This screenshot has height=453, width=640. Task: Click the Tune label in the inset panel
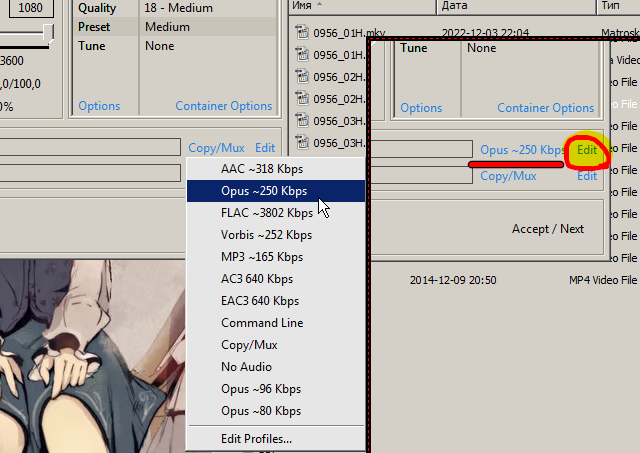[414, 48]
